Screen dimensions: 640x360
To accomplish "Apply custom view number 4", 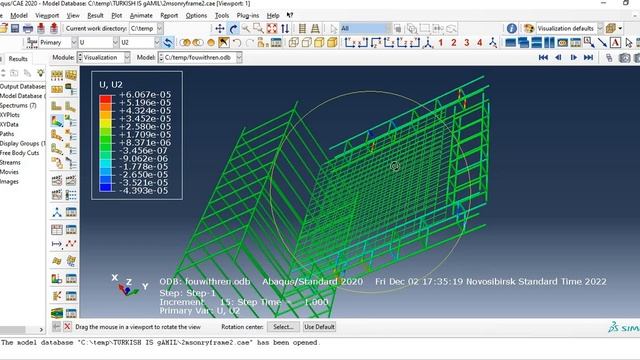I will 480,42.
